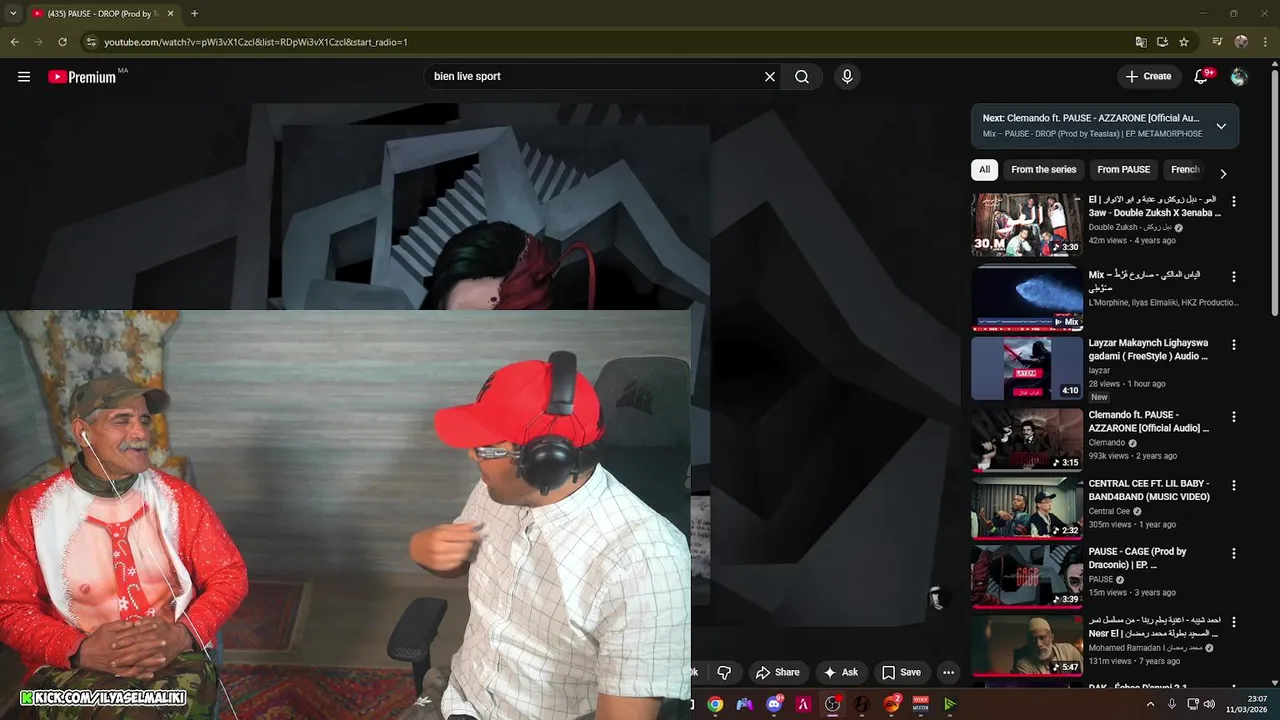The height and width of the screenshot is (720, 1280).
Task: Switch to OBS Studio in taskbar
Action: tap(832, 704)
